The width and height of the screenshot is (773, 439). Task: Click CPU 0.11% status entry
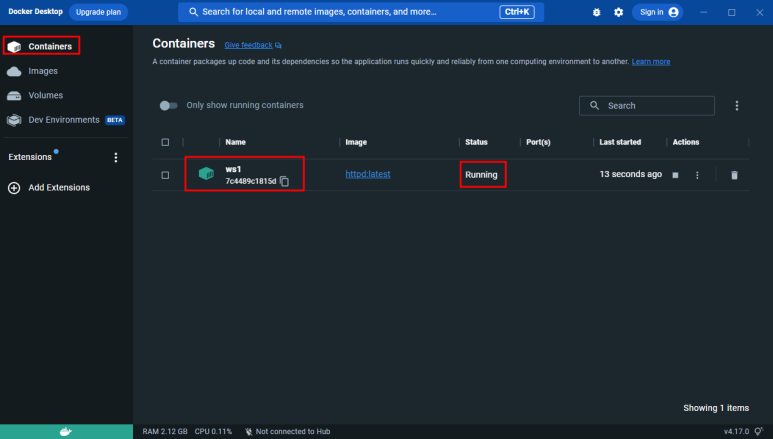(x=213, y=432)
